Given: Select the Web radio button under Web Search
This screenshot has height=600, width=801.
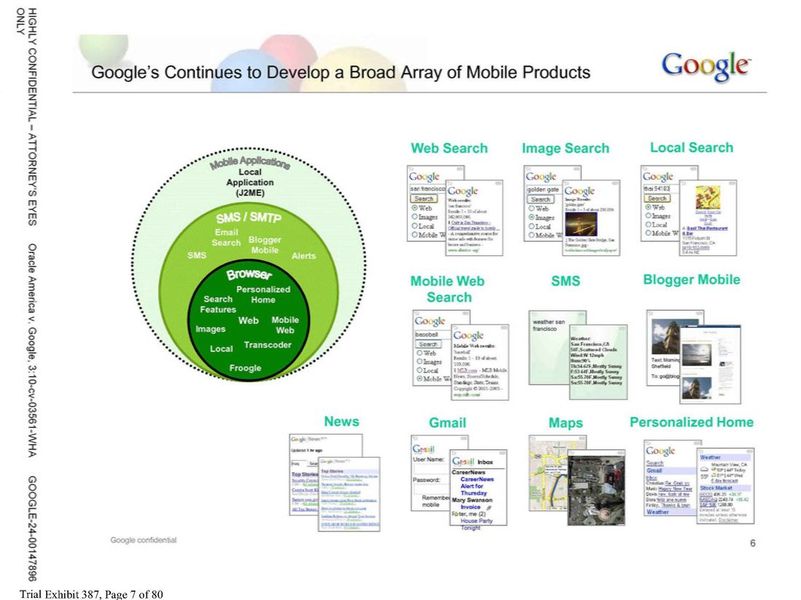Looking at the screenshot, I should click(x=416, y=208).
